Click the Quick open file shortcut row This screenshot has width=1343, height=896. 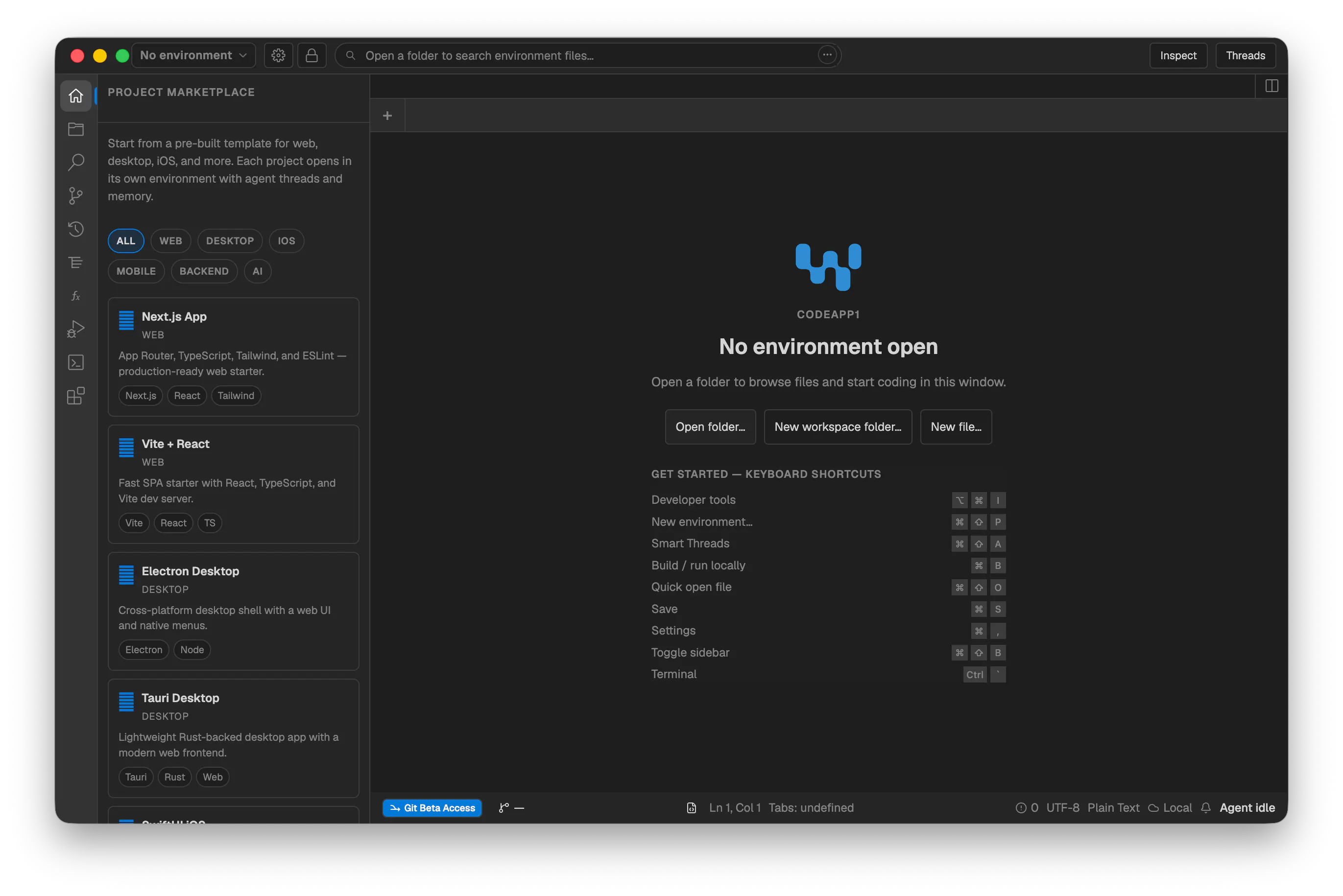pos(828,587)
